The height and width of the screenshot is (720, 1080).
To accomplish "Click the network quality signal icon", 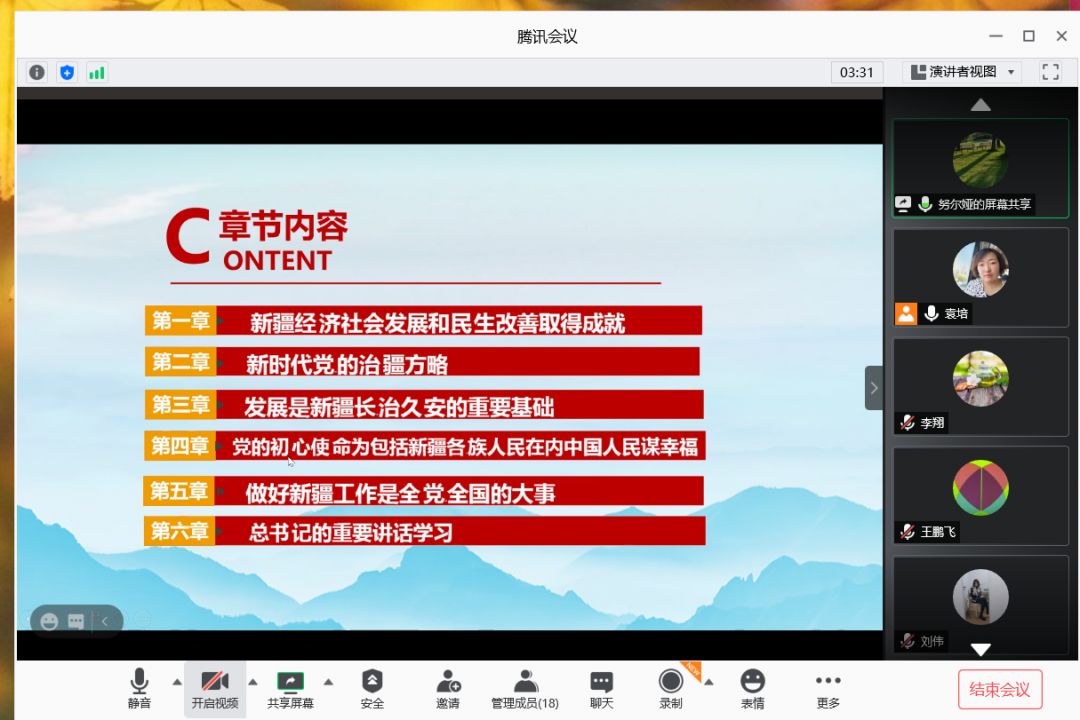I will click(x=96, y=71).
